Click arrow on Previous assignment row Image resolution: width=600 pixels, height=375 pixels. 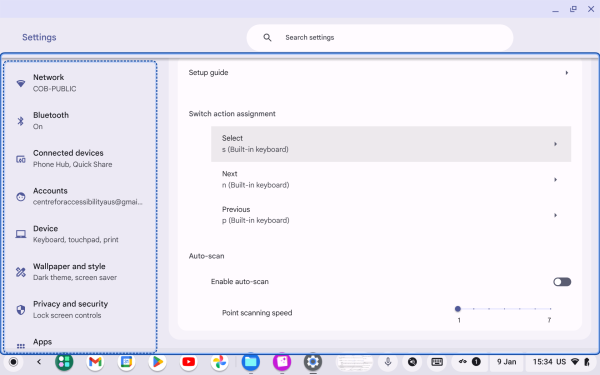pos(555,215)
